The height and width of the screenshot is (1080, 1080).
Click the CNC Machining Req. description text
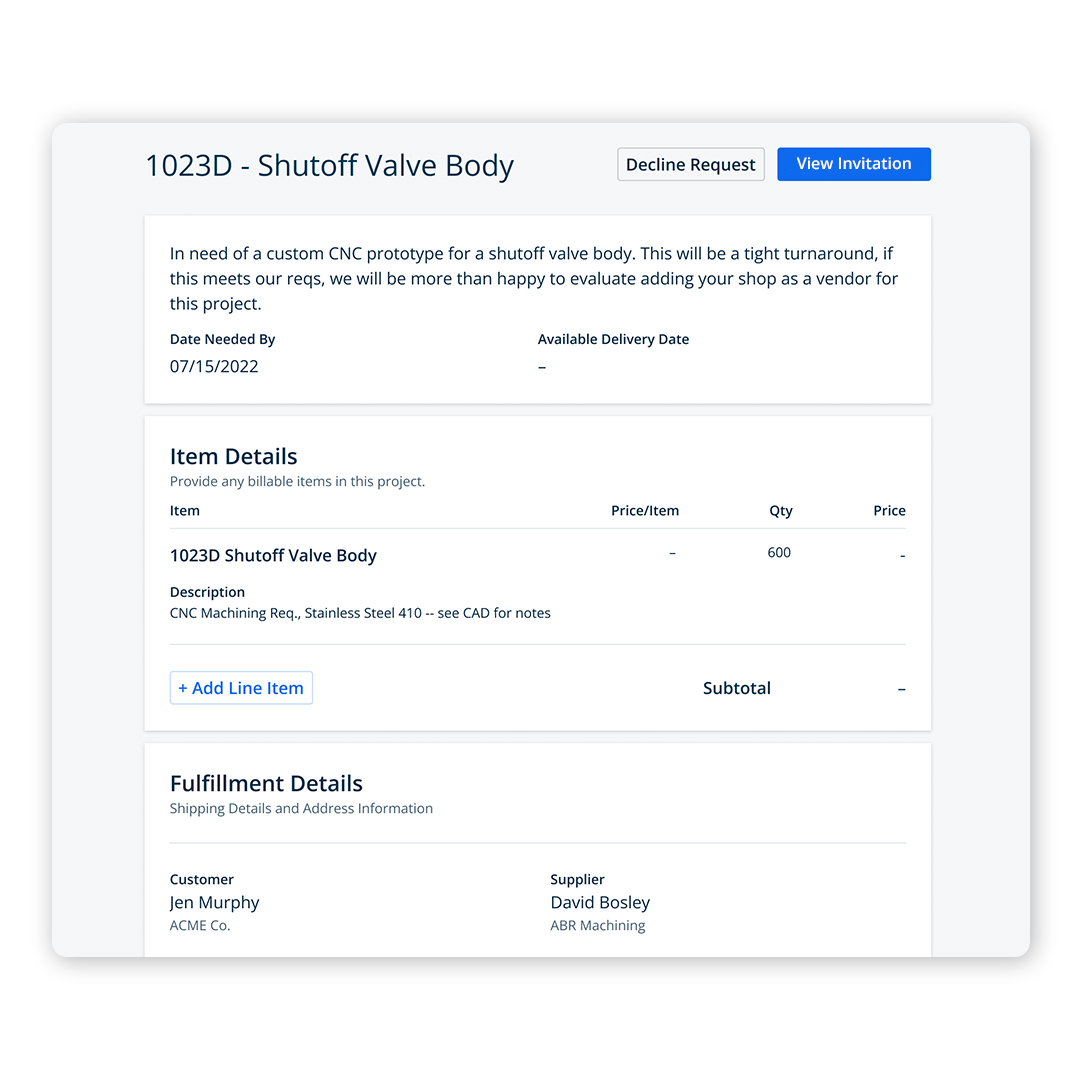click(x=360, y=613)
